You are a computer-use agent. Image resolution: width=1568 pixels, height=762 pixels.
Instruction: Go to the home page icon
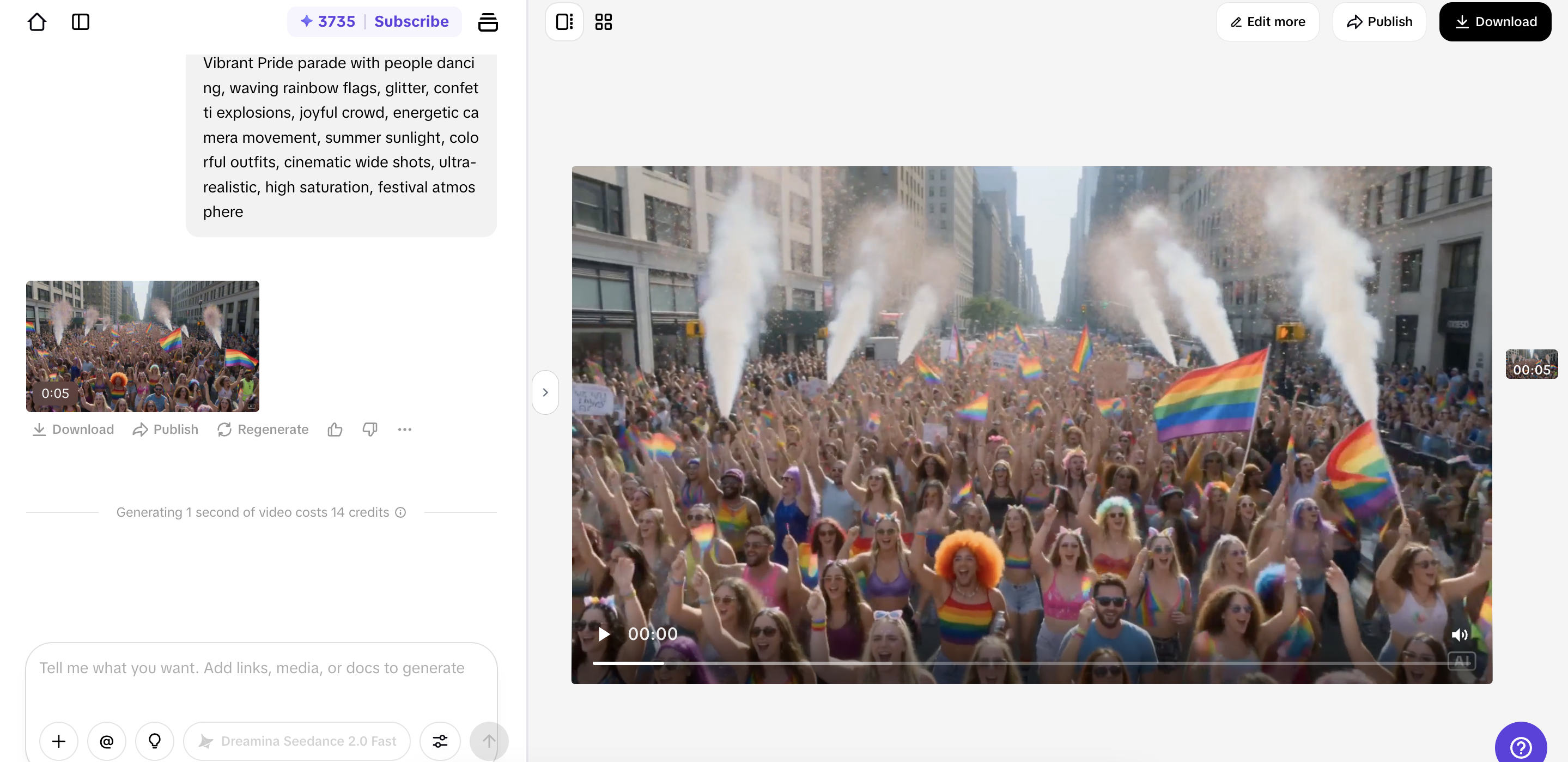37,22
